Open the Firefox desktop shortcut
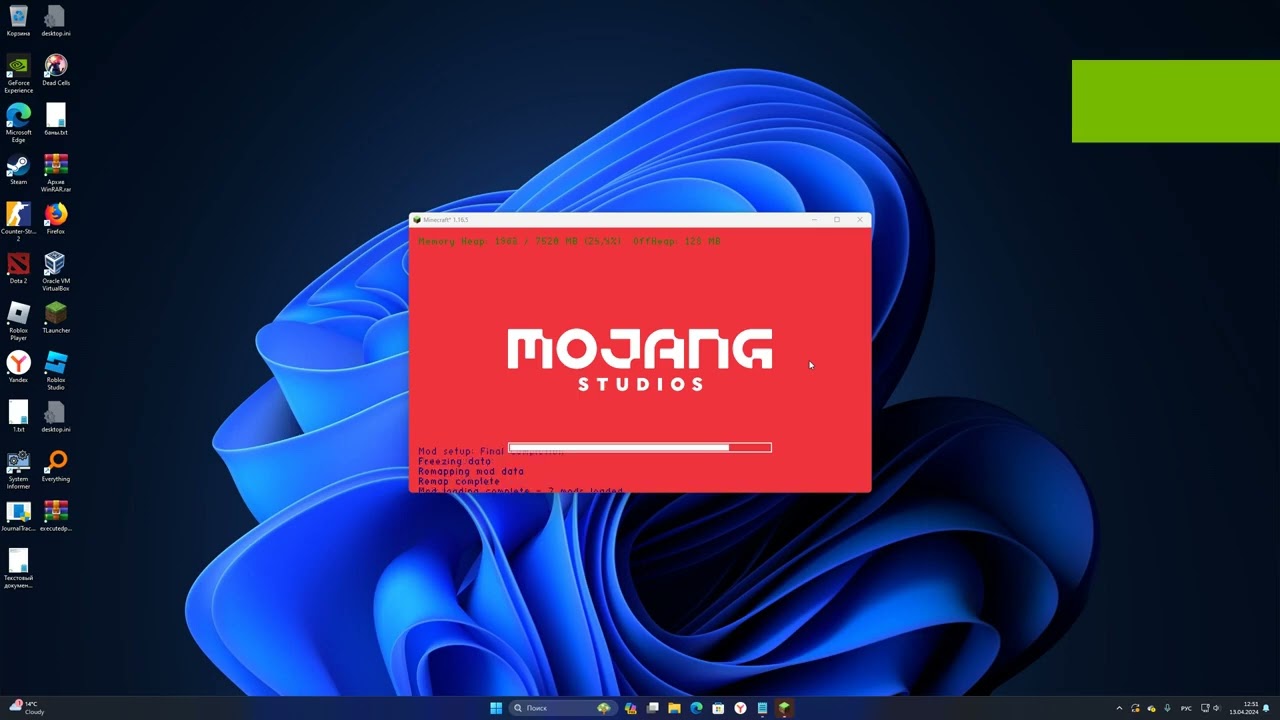Screen dimensions: 1280x720 (56, 219)
